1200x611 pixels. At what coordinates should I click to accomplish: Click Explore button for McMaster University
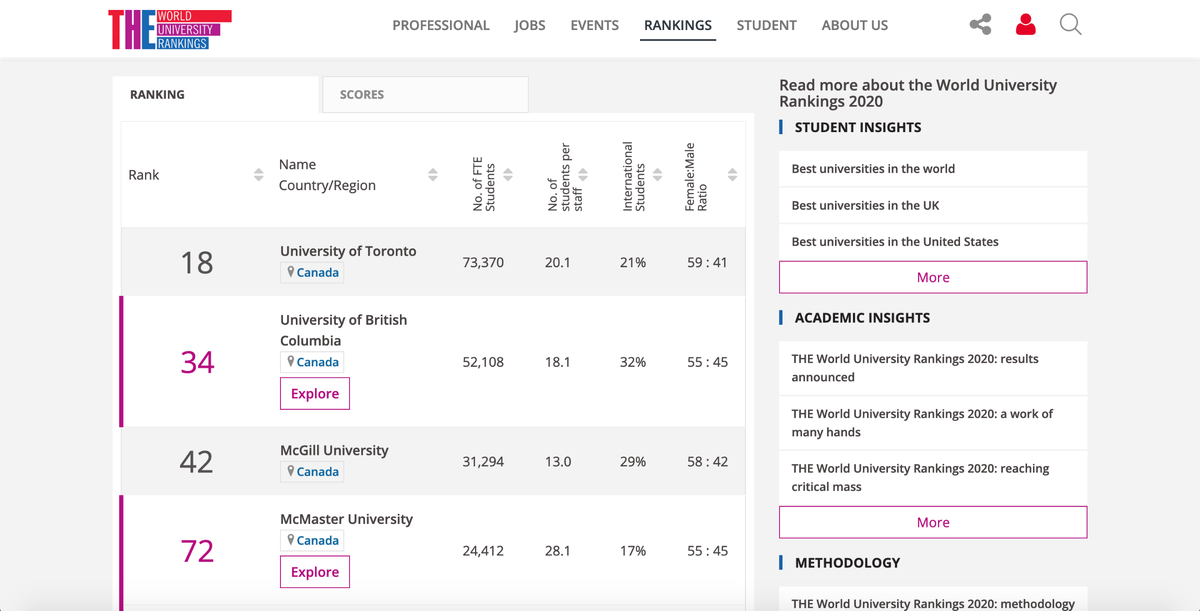tap(315, 572)
